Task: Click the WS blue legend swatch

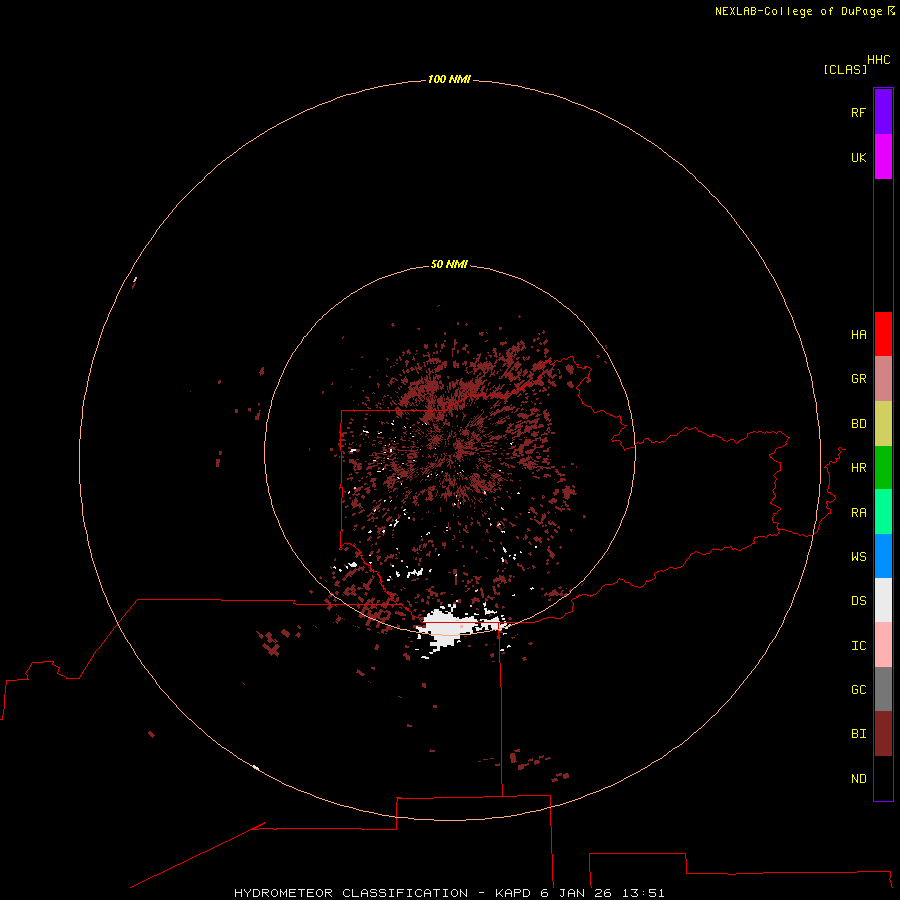Action: point(883,556)
